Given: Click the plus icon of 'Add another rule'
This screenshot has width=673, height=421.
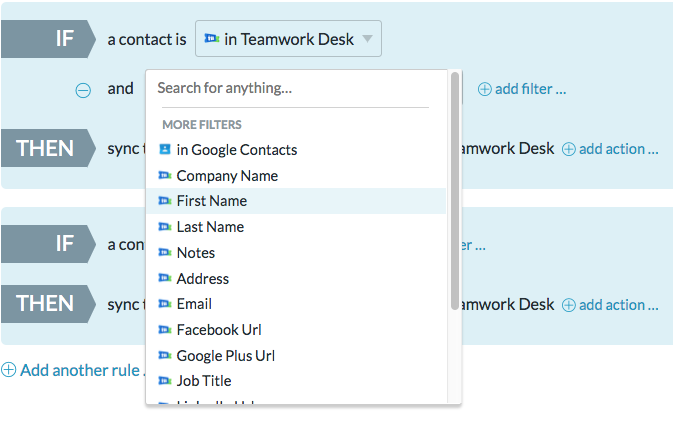Looking at the screenshot, I should pyautogui.click(x=9, y=370).
